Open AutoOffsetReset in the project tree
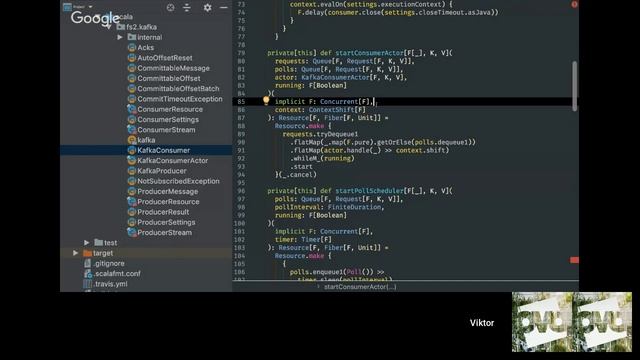The image size is (640, 360). tap(164, 58)
